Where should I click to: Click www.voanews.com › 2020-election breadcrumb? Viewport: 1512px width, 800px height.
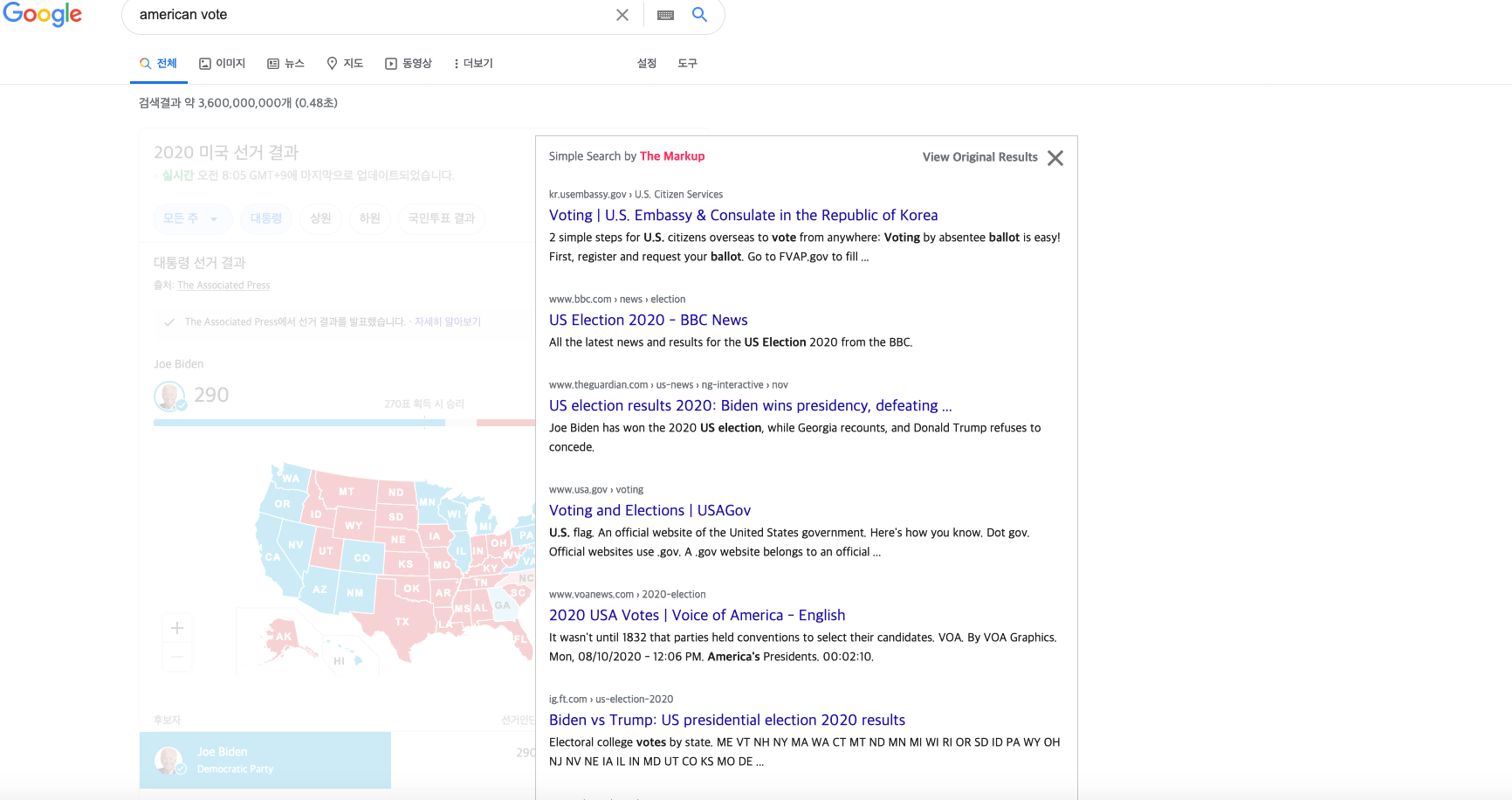point(628,595)
